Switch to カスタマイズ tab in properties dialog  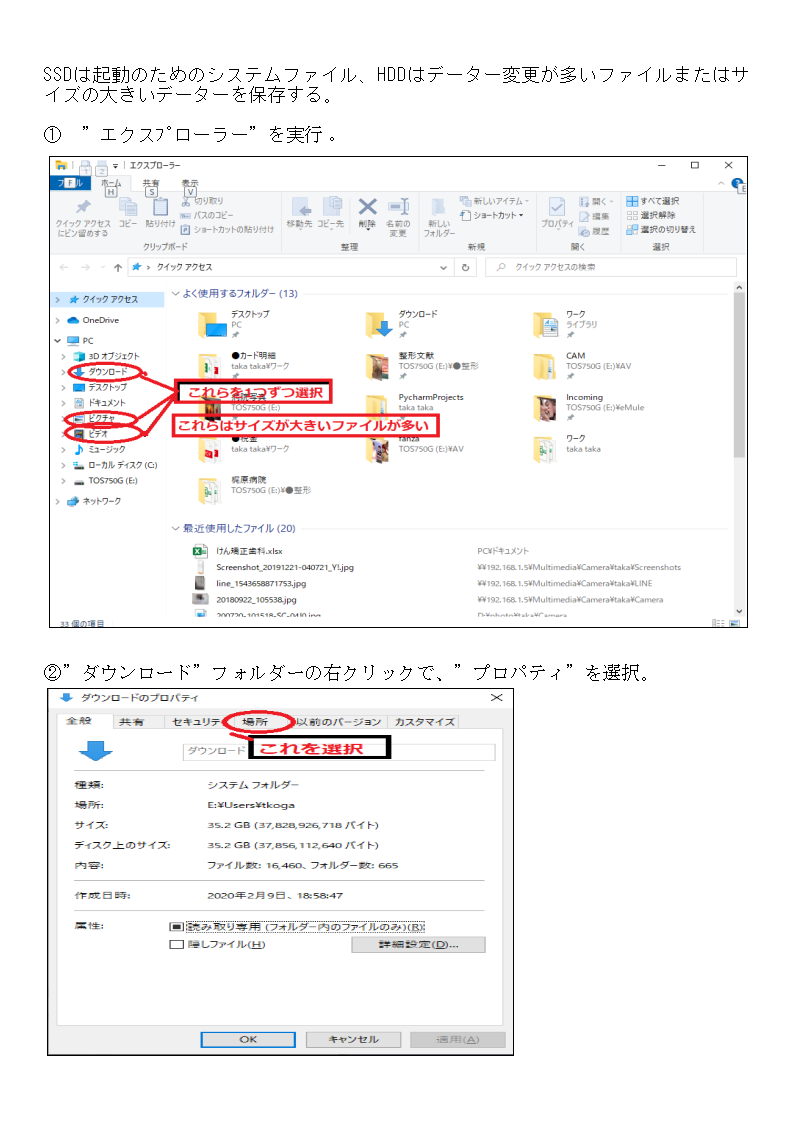(425, 722)
